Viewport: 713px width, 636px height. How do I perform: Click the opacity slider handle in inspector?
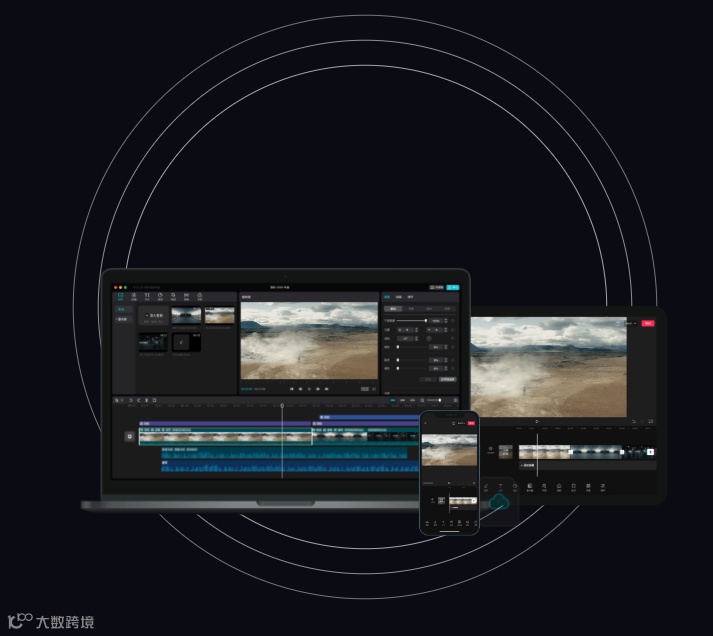point(426,321)
